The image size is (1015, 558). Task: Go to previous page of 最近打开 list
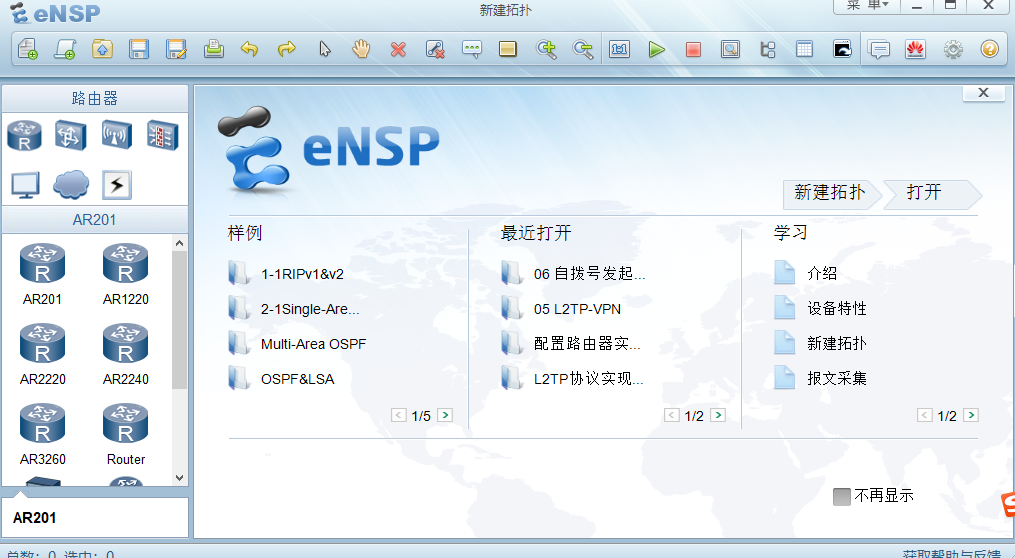[x=672, y=415]
